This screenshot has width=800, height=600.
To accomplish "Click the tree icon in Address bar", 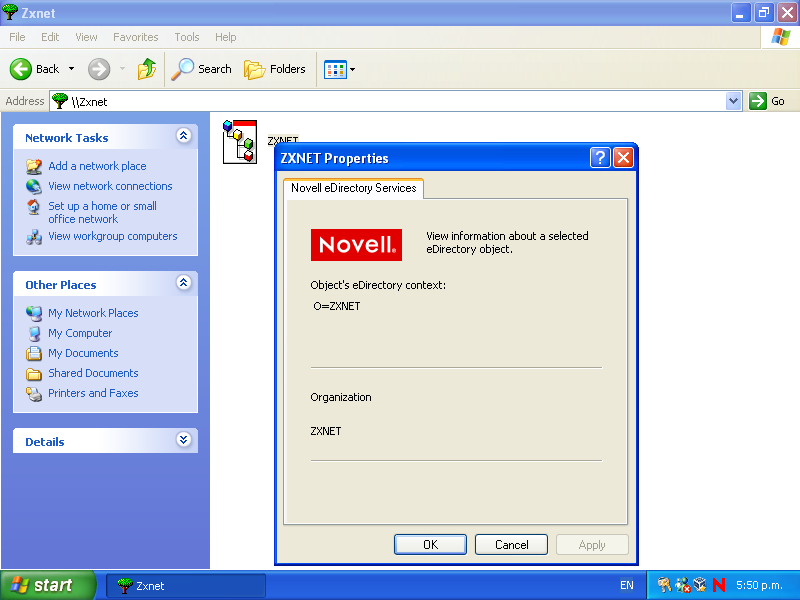I will click(60, 101).
